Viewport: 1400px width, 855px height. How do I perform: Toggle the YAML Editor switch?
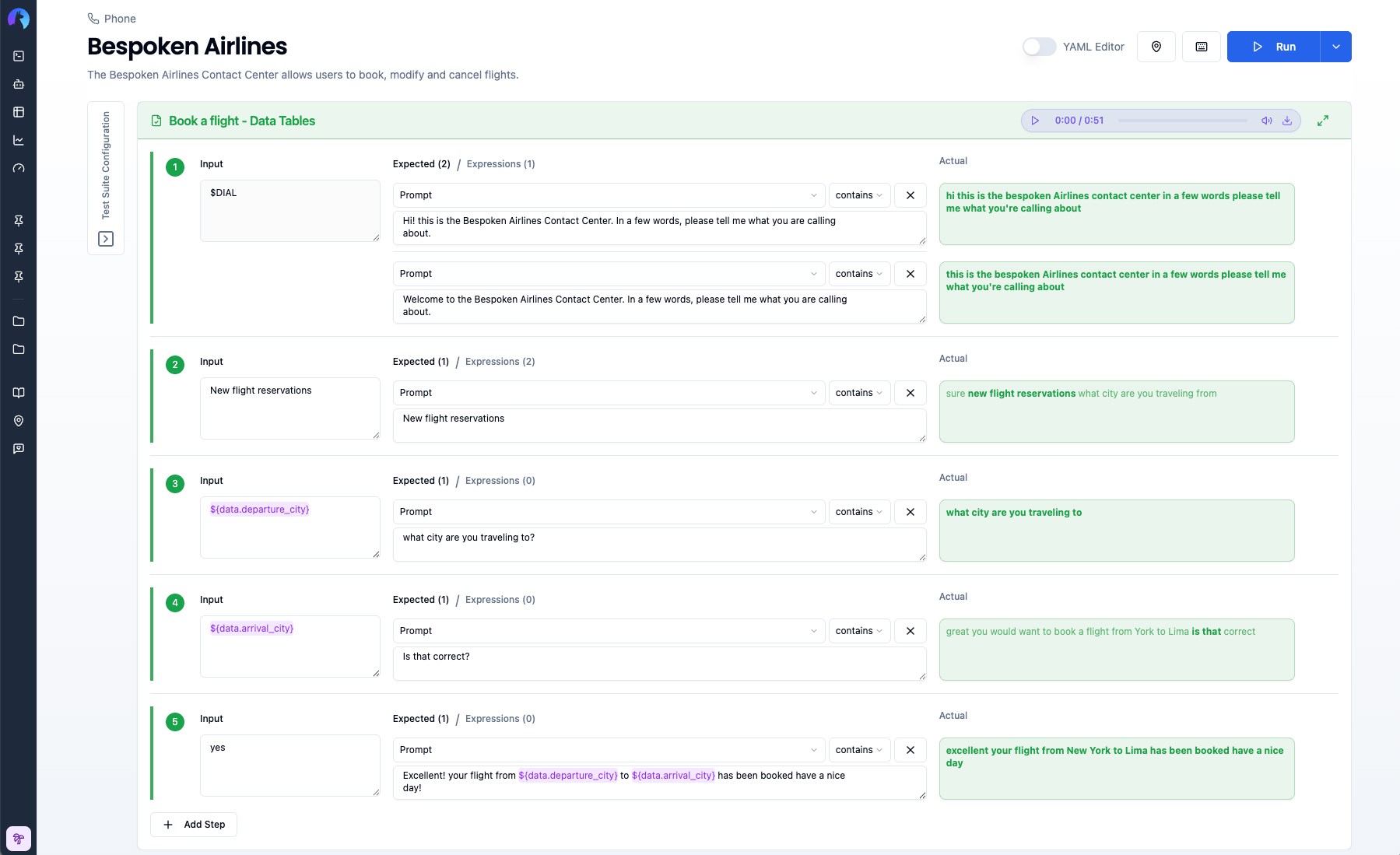point(1039,47)
